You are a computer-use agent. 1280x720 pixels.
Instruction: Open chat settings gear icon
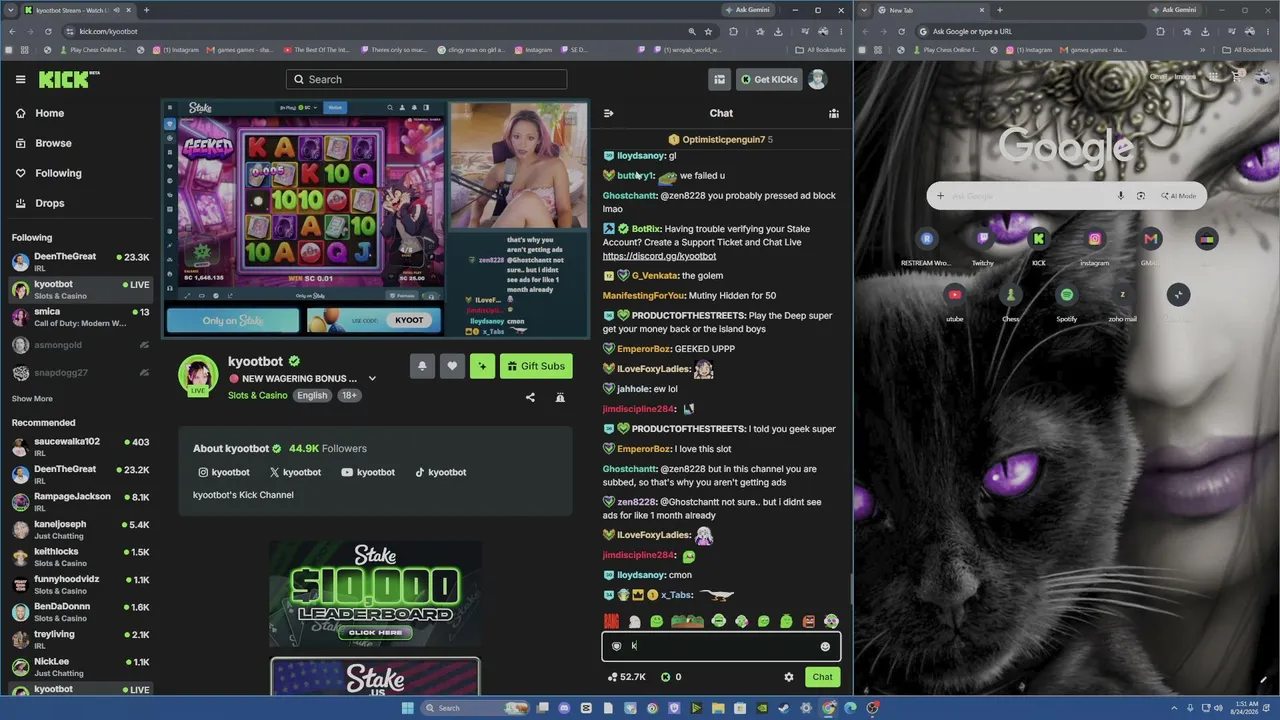pos(788,677)
